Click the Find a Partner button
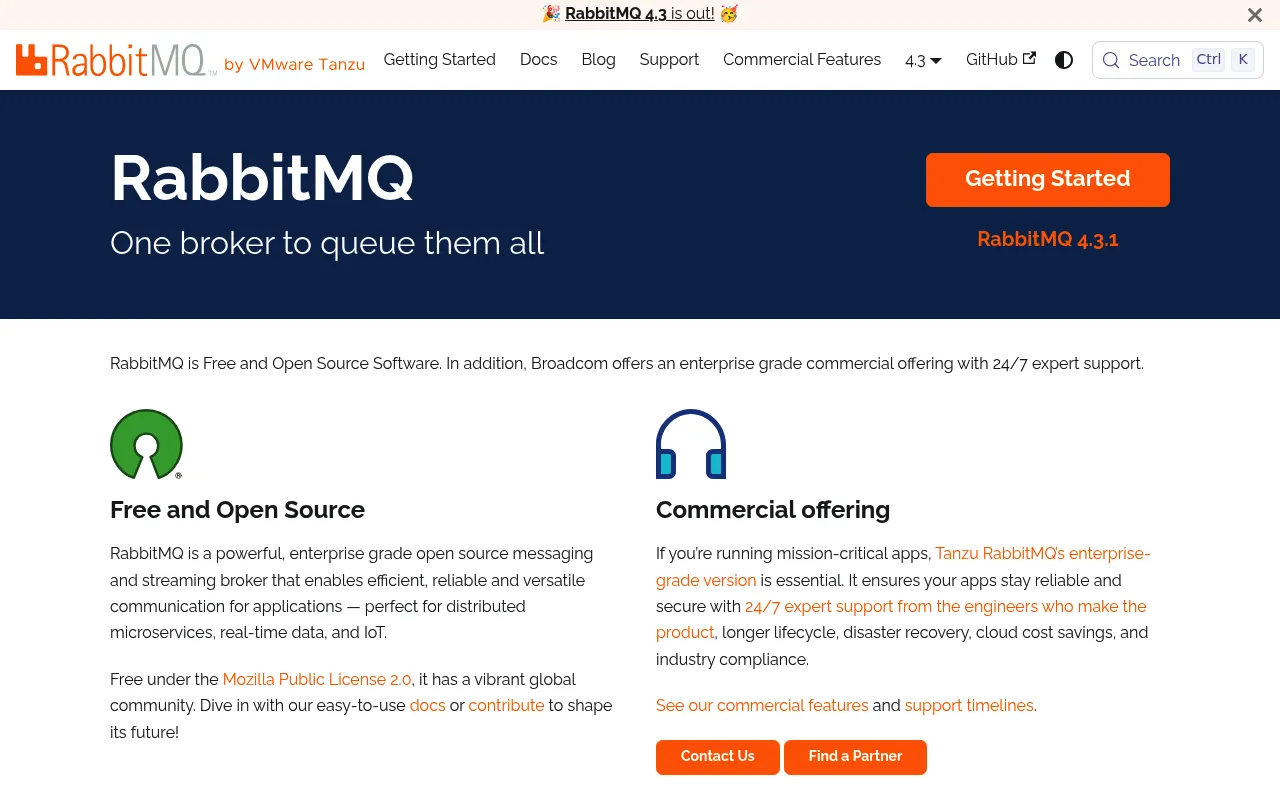1280x800 pixels. pos(855,757)
